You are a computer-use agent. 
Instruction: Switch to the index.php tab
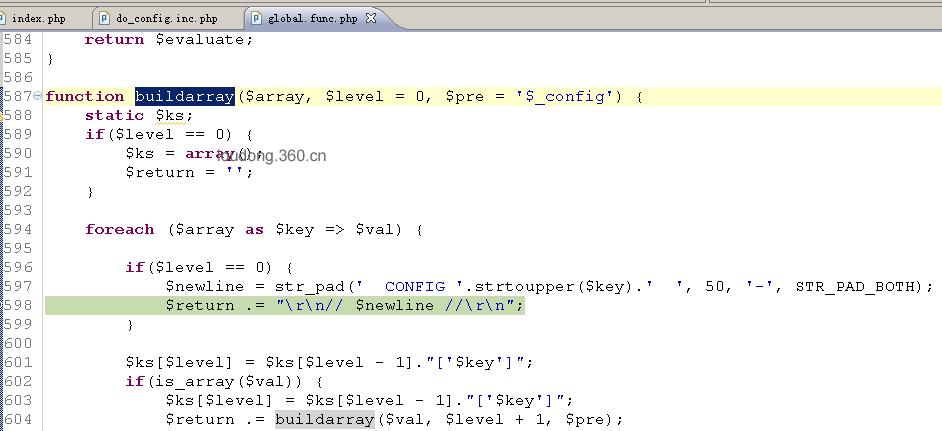[x=37, y=19]
